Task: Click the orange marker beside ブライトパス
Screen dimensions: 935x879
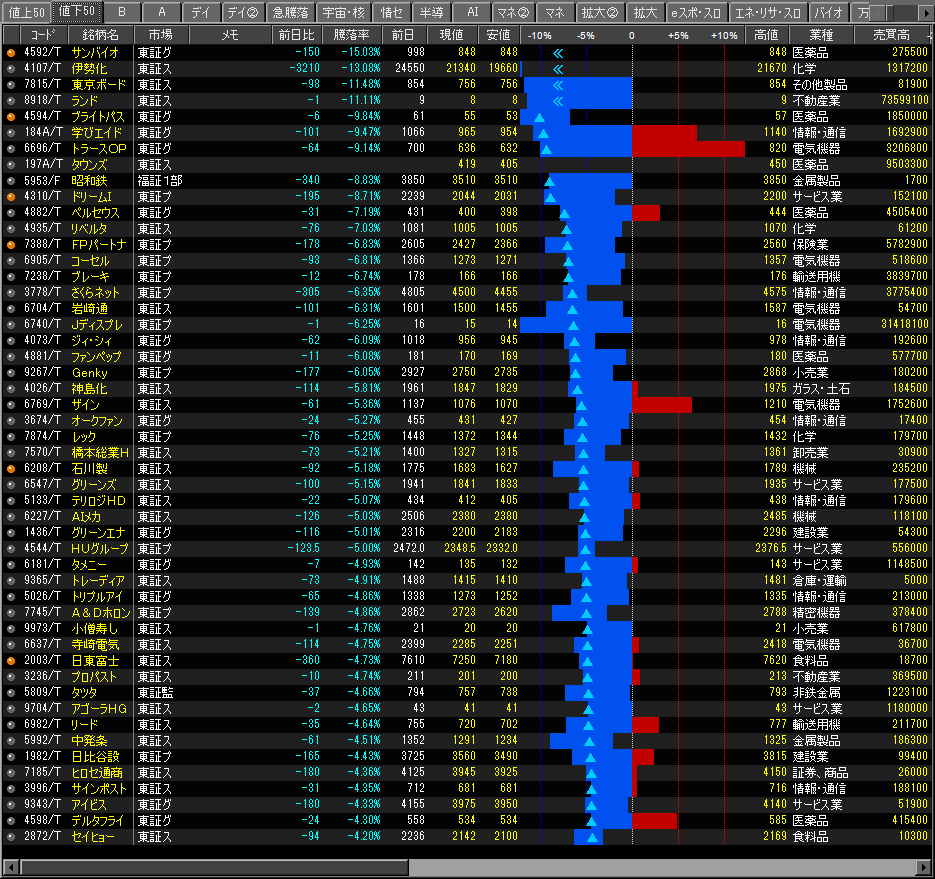Action: [11, 117]
